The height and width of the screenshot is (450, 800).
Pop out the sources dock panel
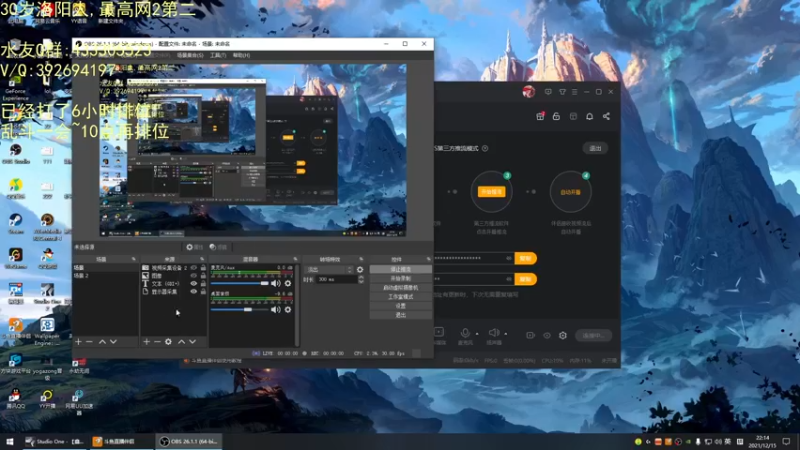click(203, 259)
